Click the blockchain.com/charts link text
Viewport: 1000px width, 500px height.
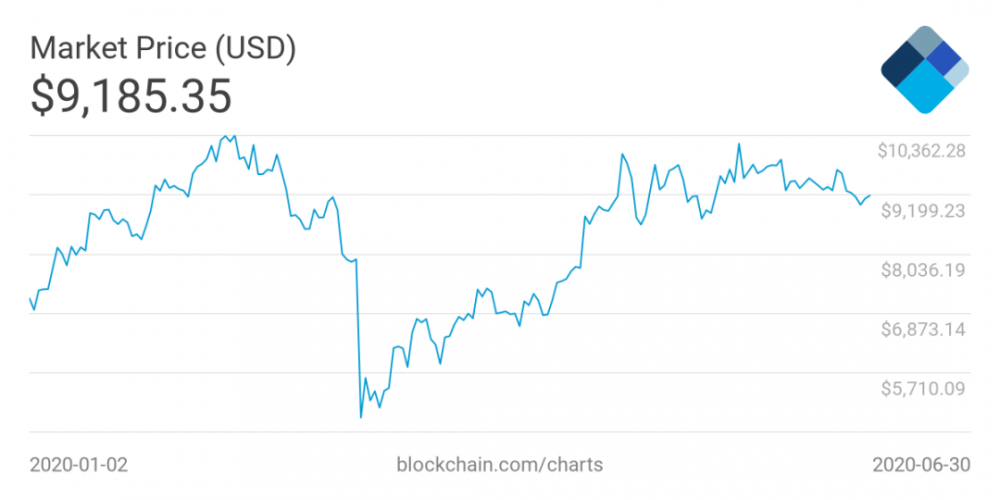coord(500,465)
